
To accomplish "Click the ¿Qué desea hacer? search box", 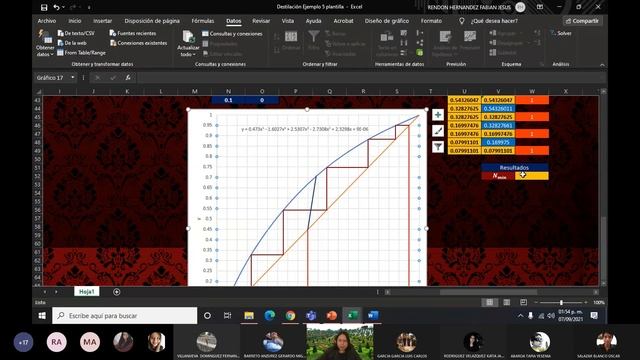I will pos(493,21).
